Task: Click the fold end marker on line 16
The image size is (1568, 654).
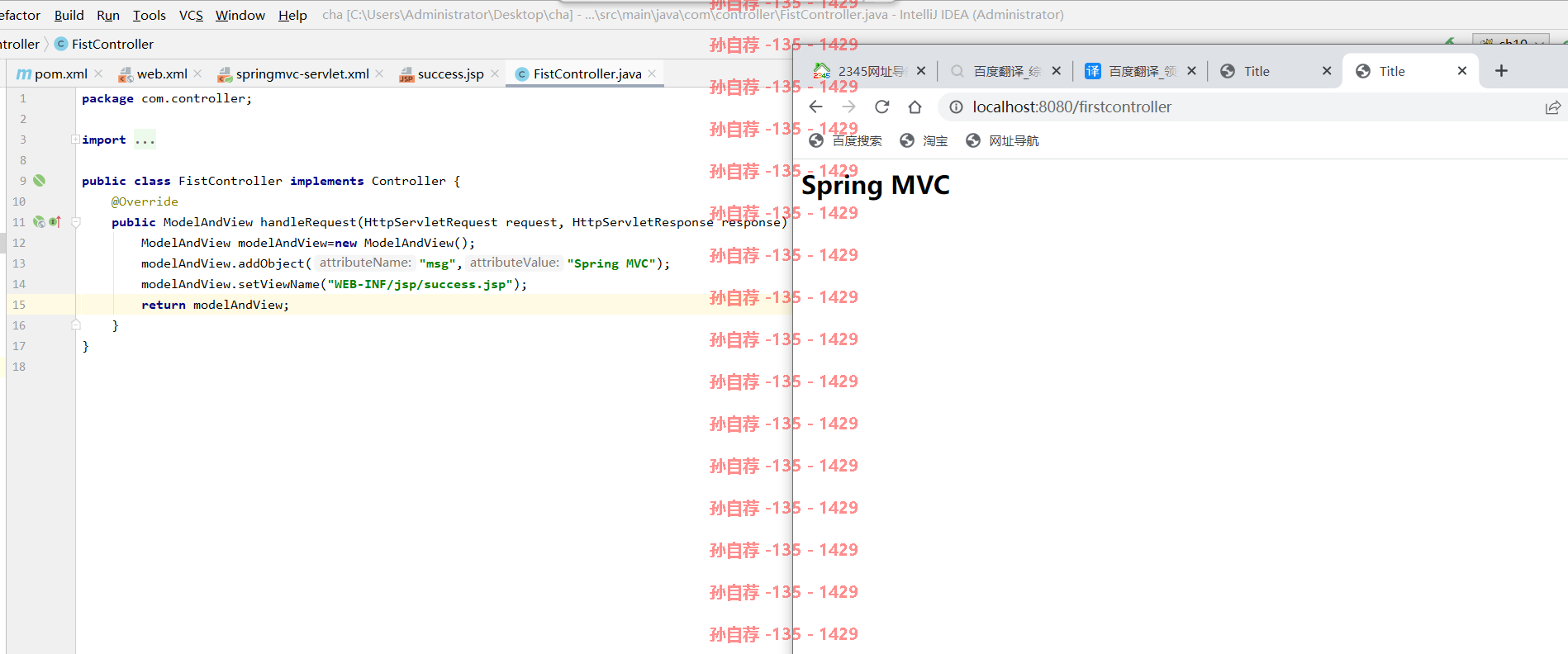Action: pos(75,325)
